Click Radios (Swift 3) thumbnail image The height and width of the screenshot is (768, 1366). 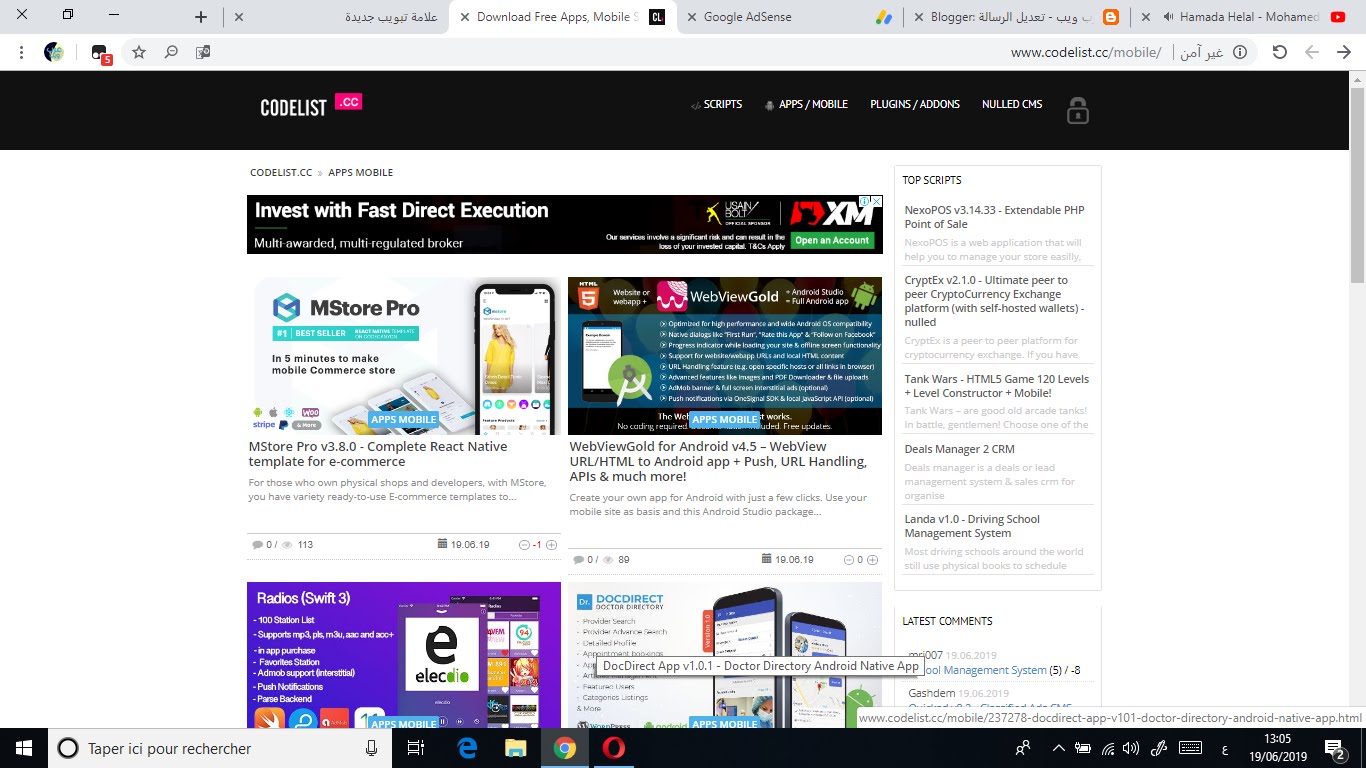[x=404, y=655]
